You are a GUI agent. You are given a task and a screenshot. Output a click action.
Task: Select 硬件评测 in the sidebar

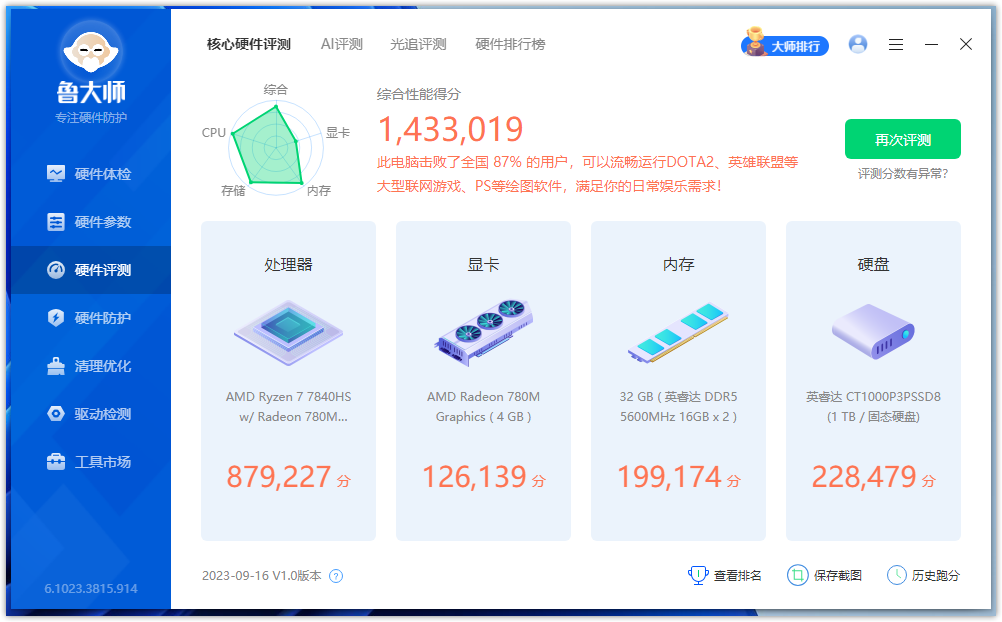[x=89, y=270]
